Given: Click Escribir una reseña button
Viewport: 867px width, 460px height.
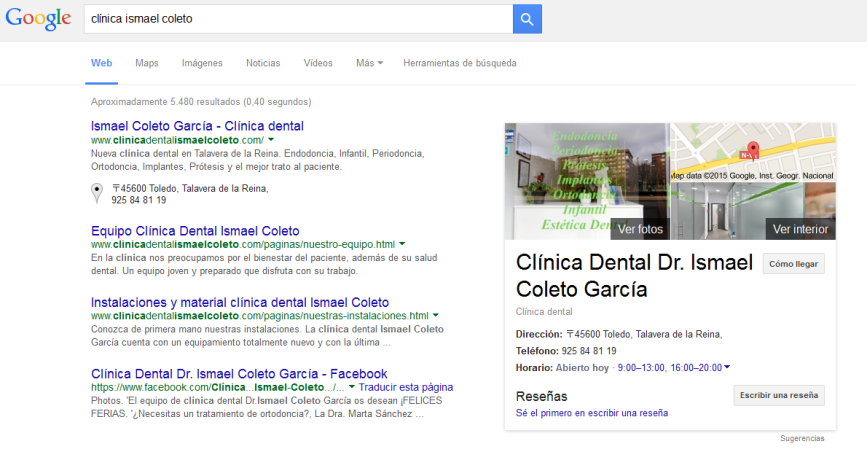Looking at the screenshot, I should click(779, 395).
